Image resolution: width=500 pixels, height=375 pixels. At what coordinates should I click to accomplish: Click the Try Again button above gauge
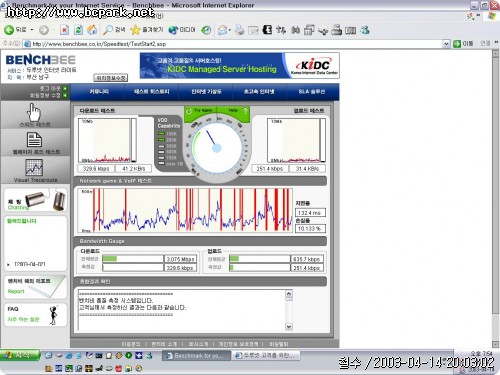(200, 111)
